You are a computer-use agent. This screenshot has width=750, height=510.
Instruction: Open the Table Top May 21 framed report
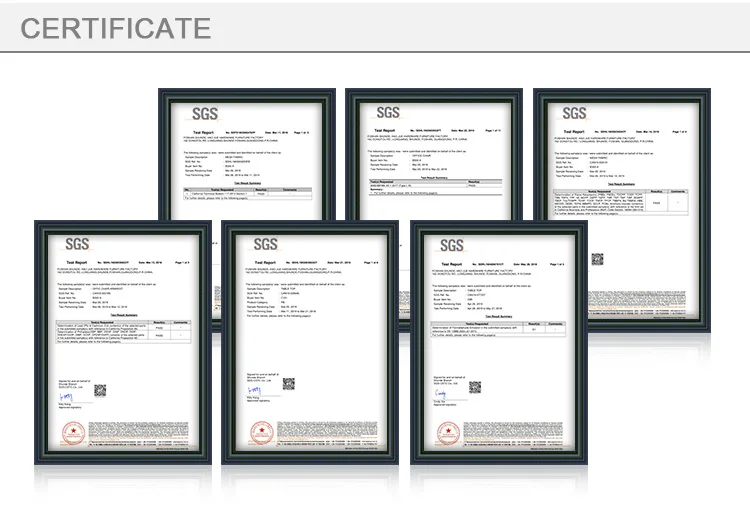tap(310, 343)
